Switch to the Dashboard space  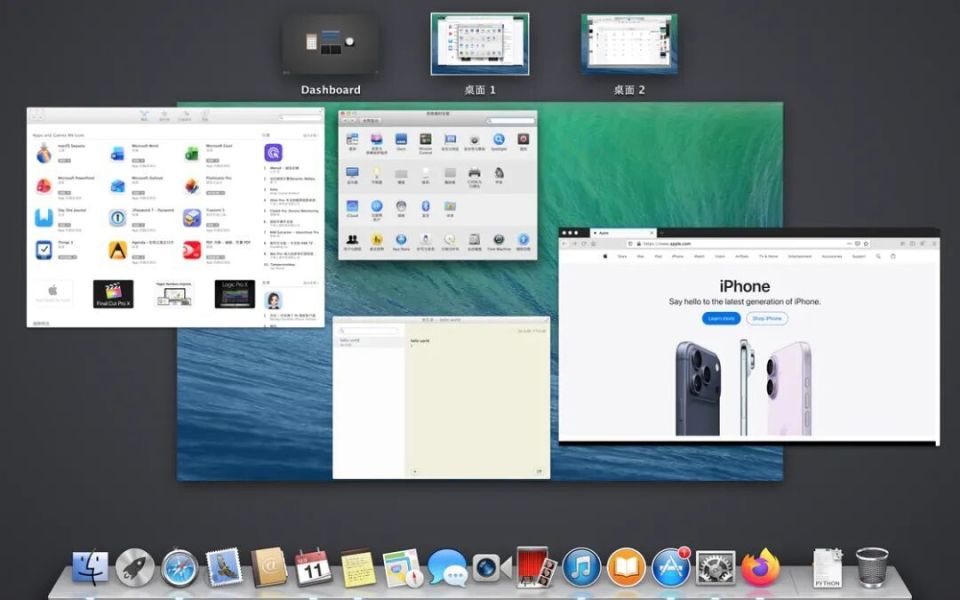click(331, 45)
